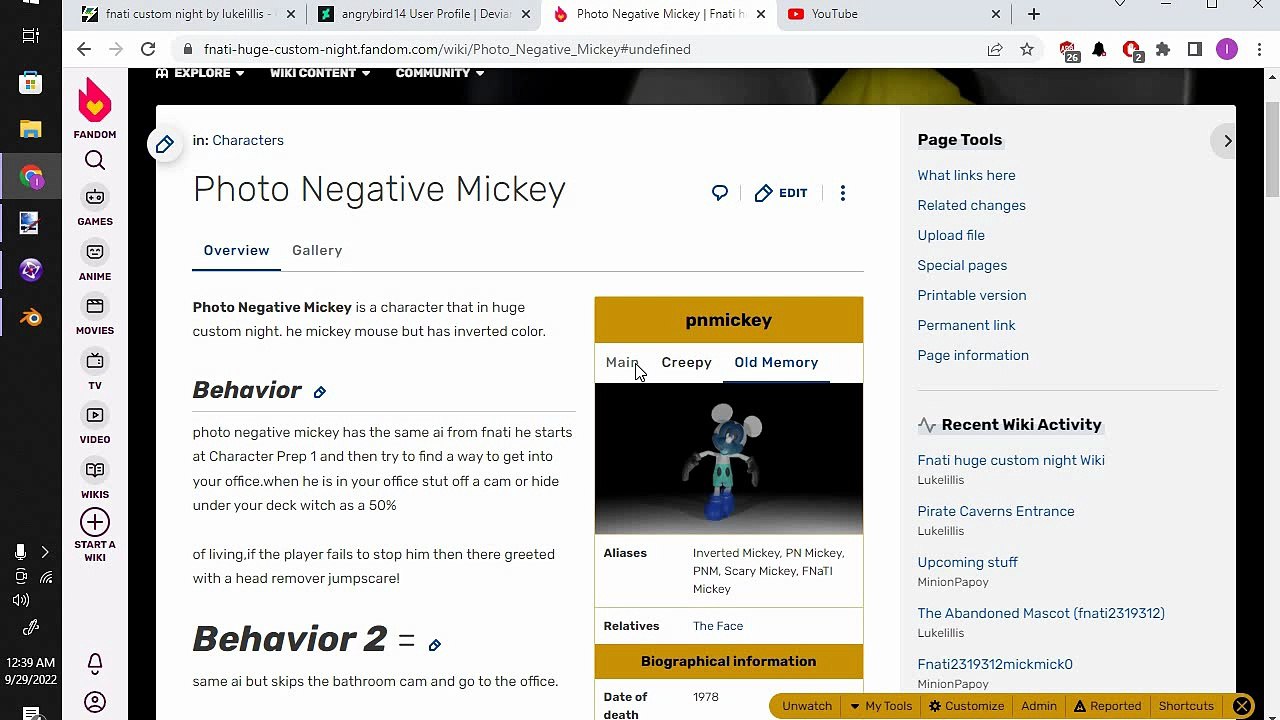Viewport: 1280px width, 720px height.
Task: Open Blender from the taskbar
Action: (31, 318)
